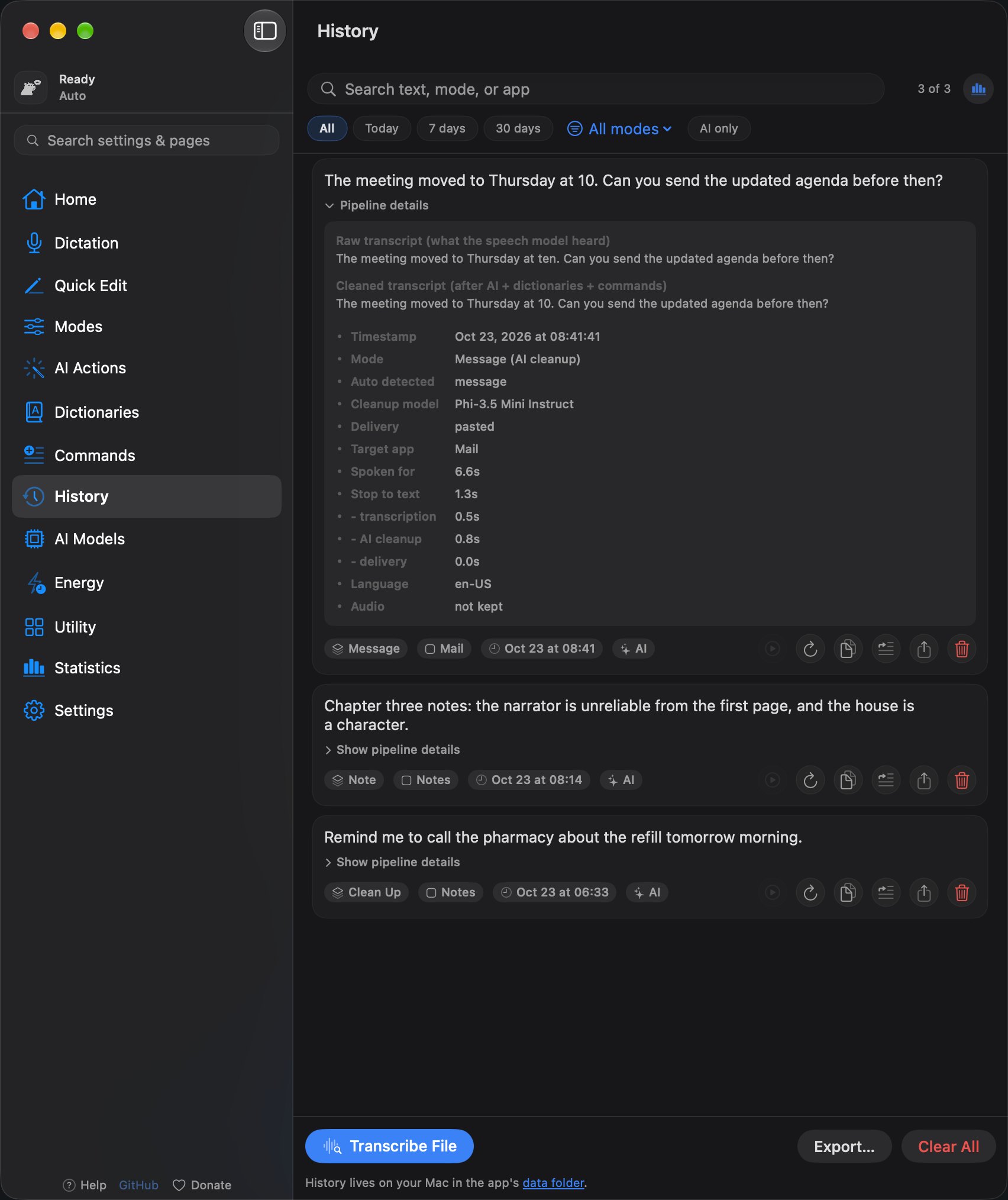Open AI Models in sidebar
1008x1200 pixels.
(x=147, y=539)
